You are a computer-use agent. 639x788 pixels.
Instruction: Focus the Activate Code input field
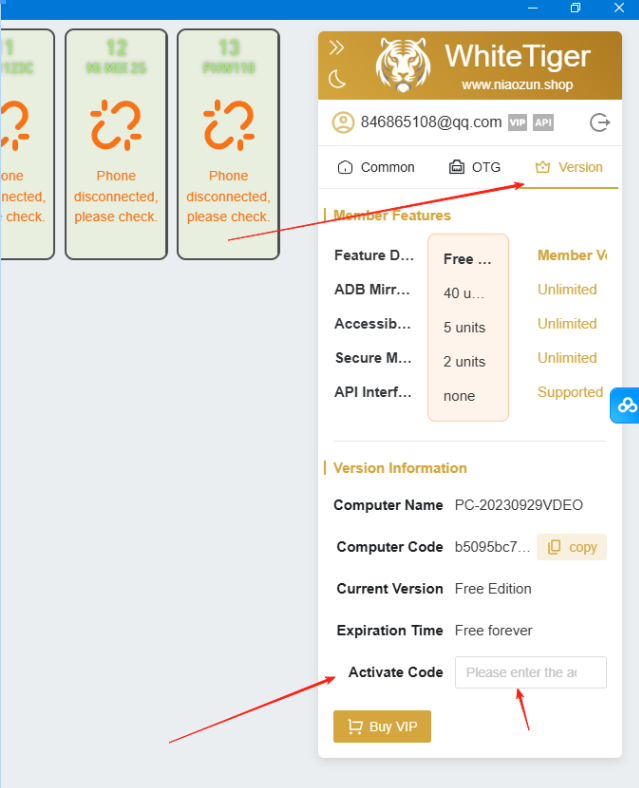(x=530, y=672)
